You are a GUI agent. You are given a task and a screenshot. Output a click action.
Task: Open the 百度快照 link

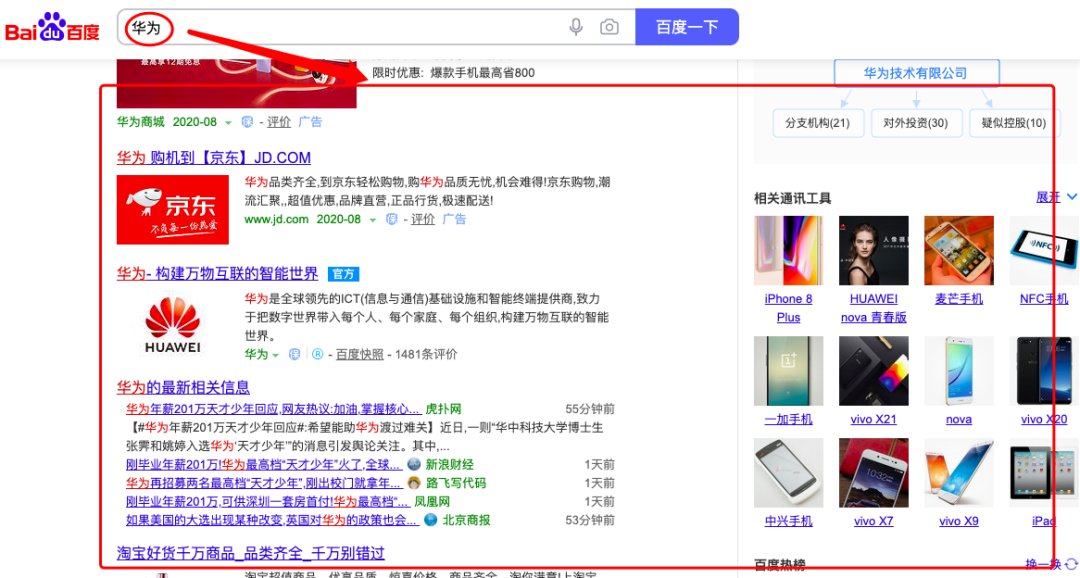(360, 354)
